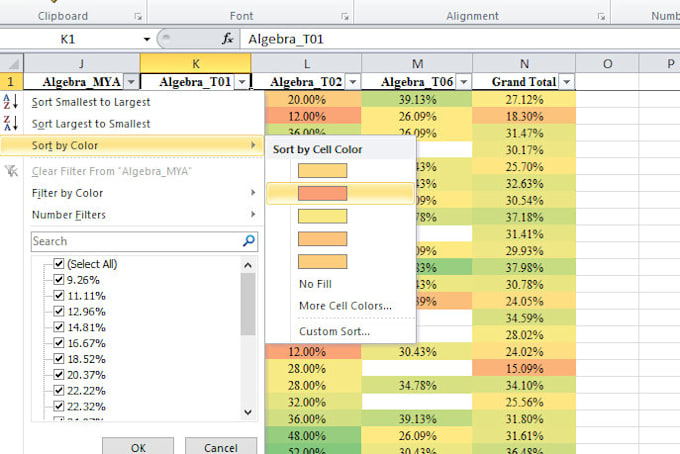Click the K1 Name Box
The width and height of the screenshot is (680, 454).
[x=69, y=39]
